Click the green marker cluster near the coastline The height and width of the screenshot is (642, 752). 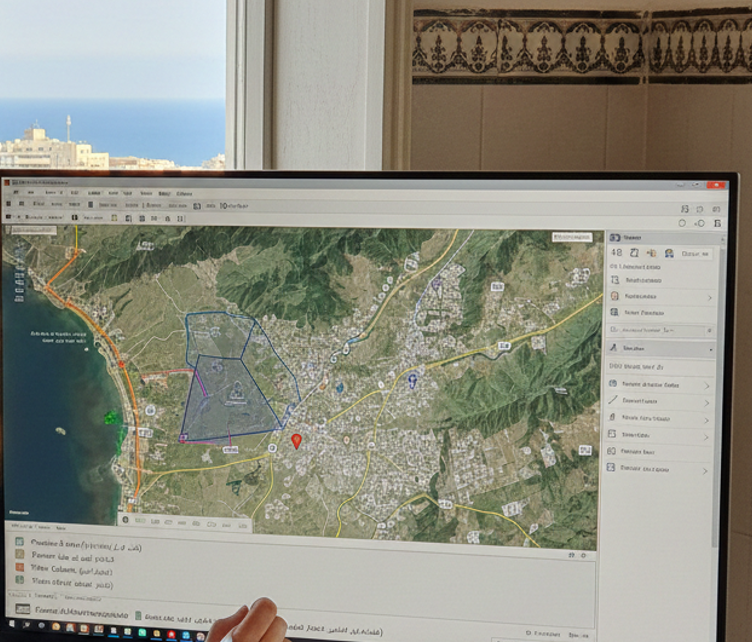[x=112, y=418]
